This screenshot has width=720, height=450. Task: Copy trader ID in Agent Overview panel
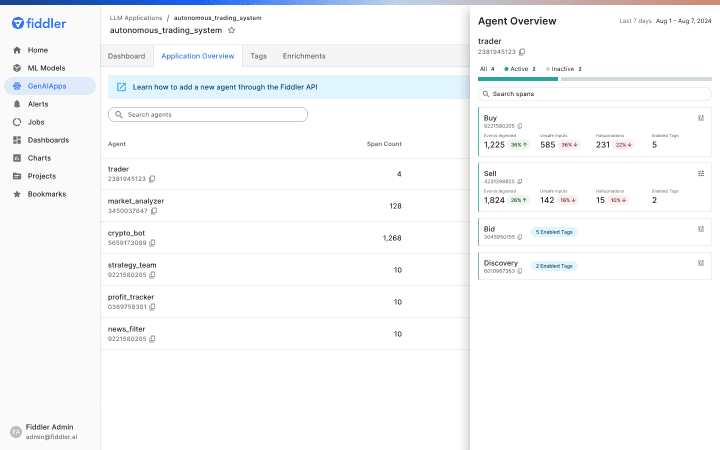(x=522, y=52)
